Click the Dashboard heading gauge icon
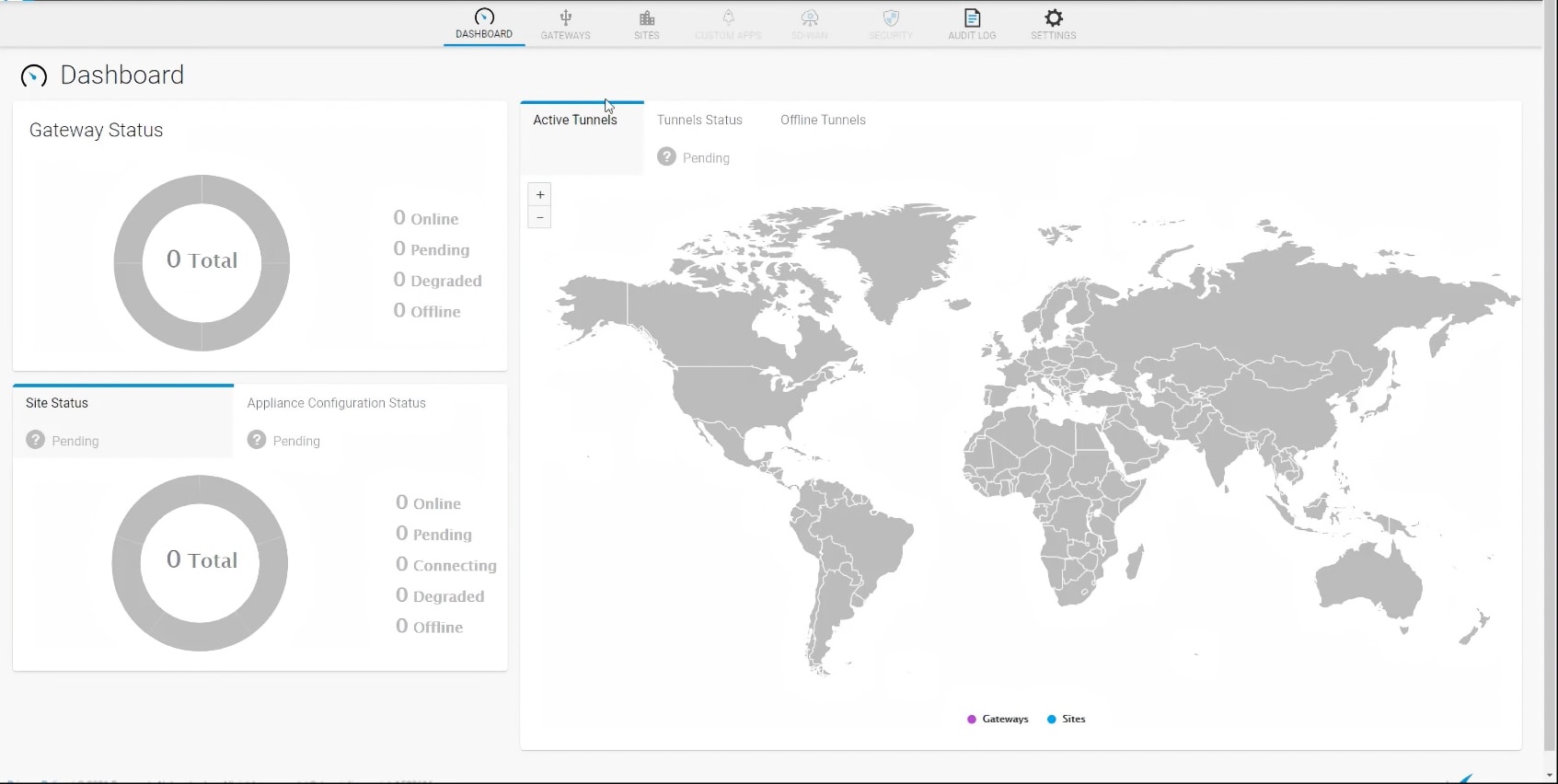 pos(34,75)
